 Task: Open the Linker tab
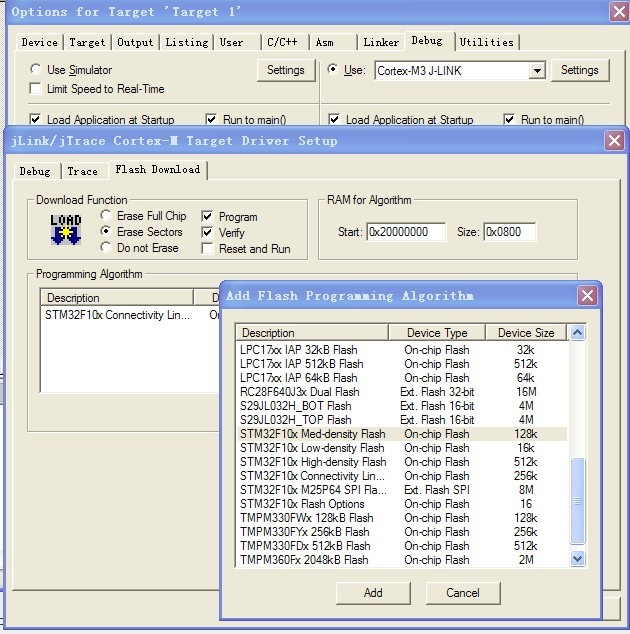pyautogui.click(x=381, y=42)
